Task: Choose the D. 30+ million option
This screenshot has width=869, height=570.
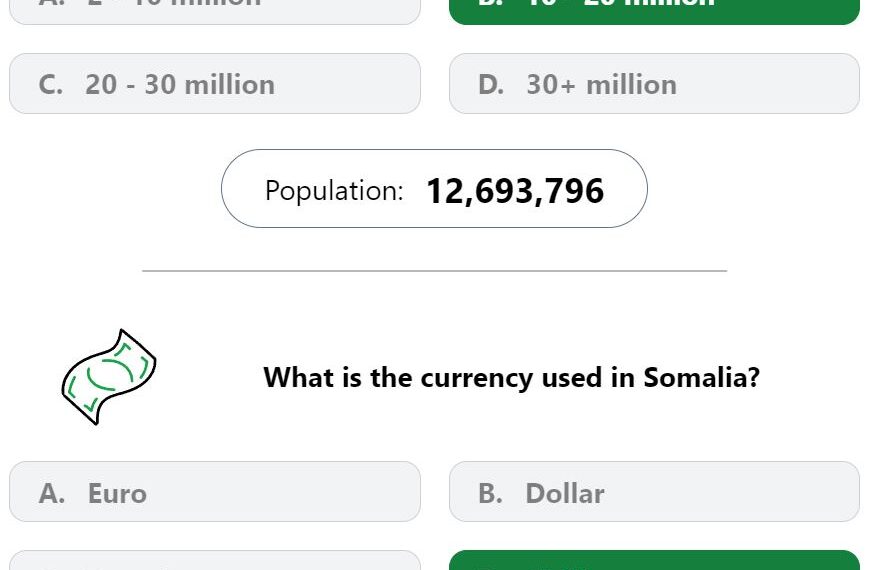Action: tap(655, 84)
